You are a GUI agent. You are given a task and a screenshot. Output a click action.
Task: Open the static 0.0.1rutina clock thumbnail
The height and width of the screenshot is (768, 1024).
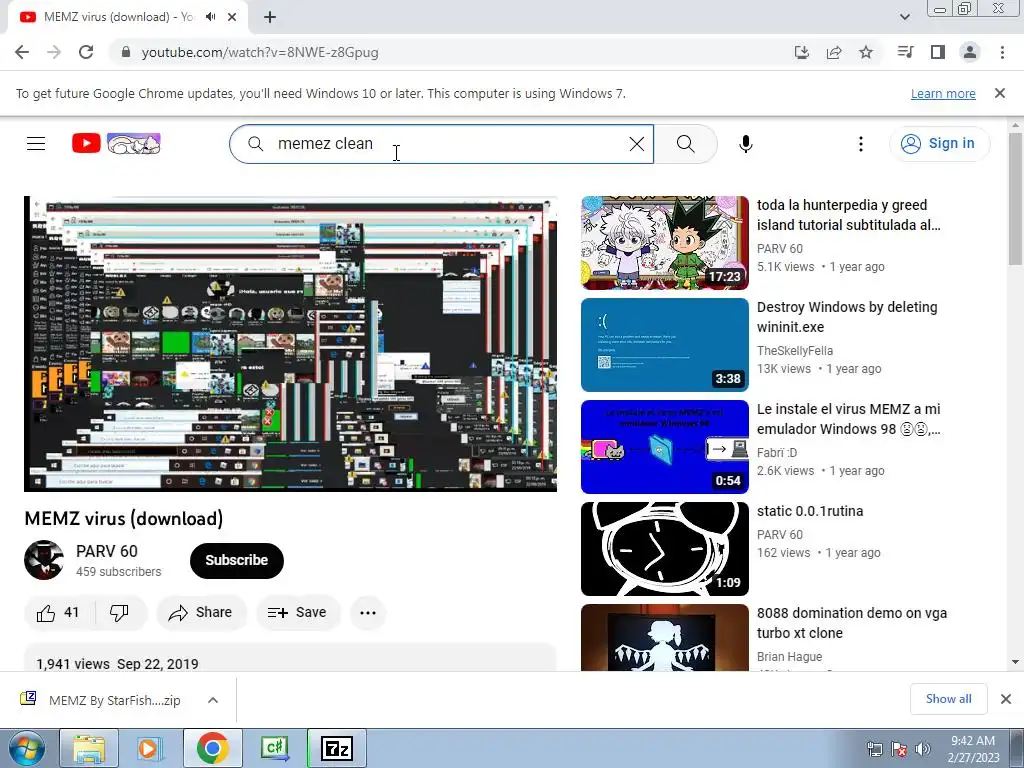pyautogui.click(x=664, y=549)
